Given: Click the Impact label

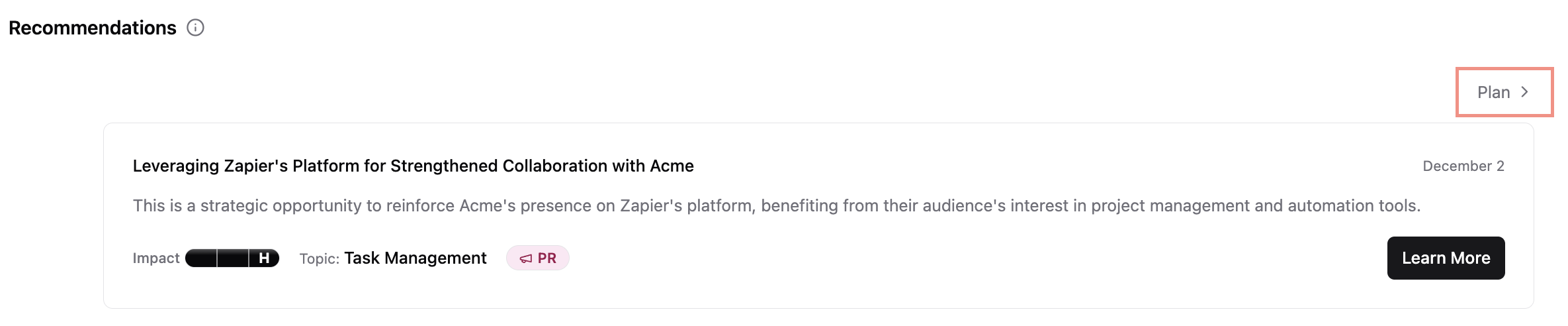Looking at the screenshot, I should [x=156, y=258].
